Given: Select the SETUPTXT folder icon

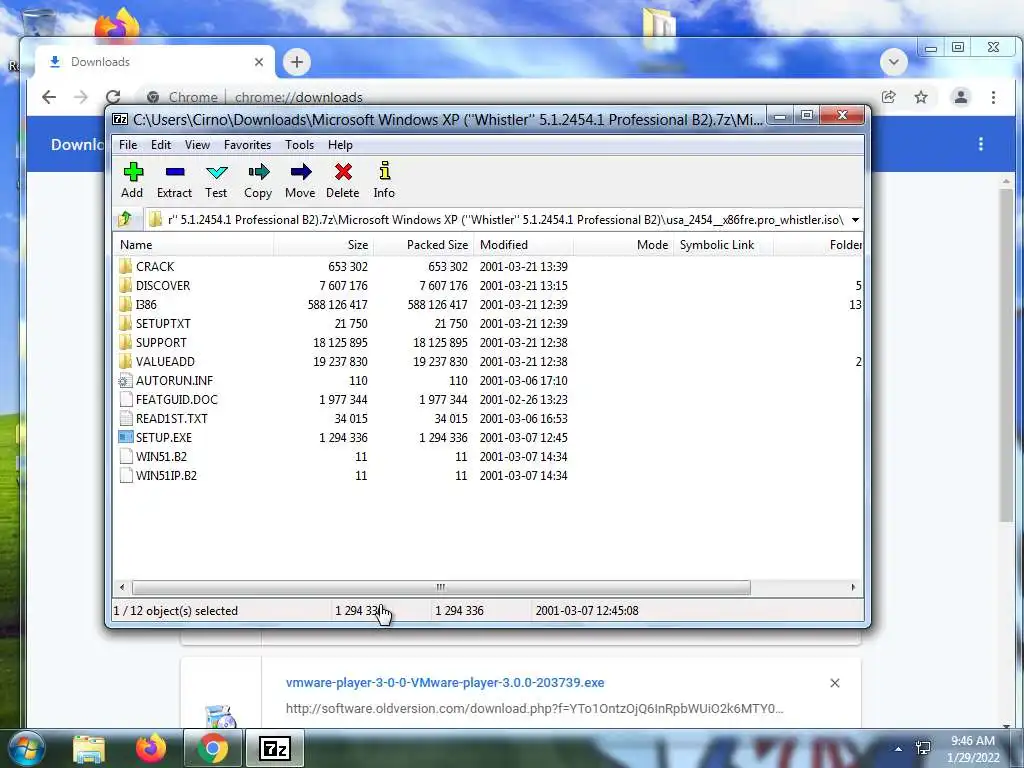Looking at the screenshot, I should (125, 323).
